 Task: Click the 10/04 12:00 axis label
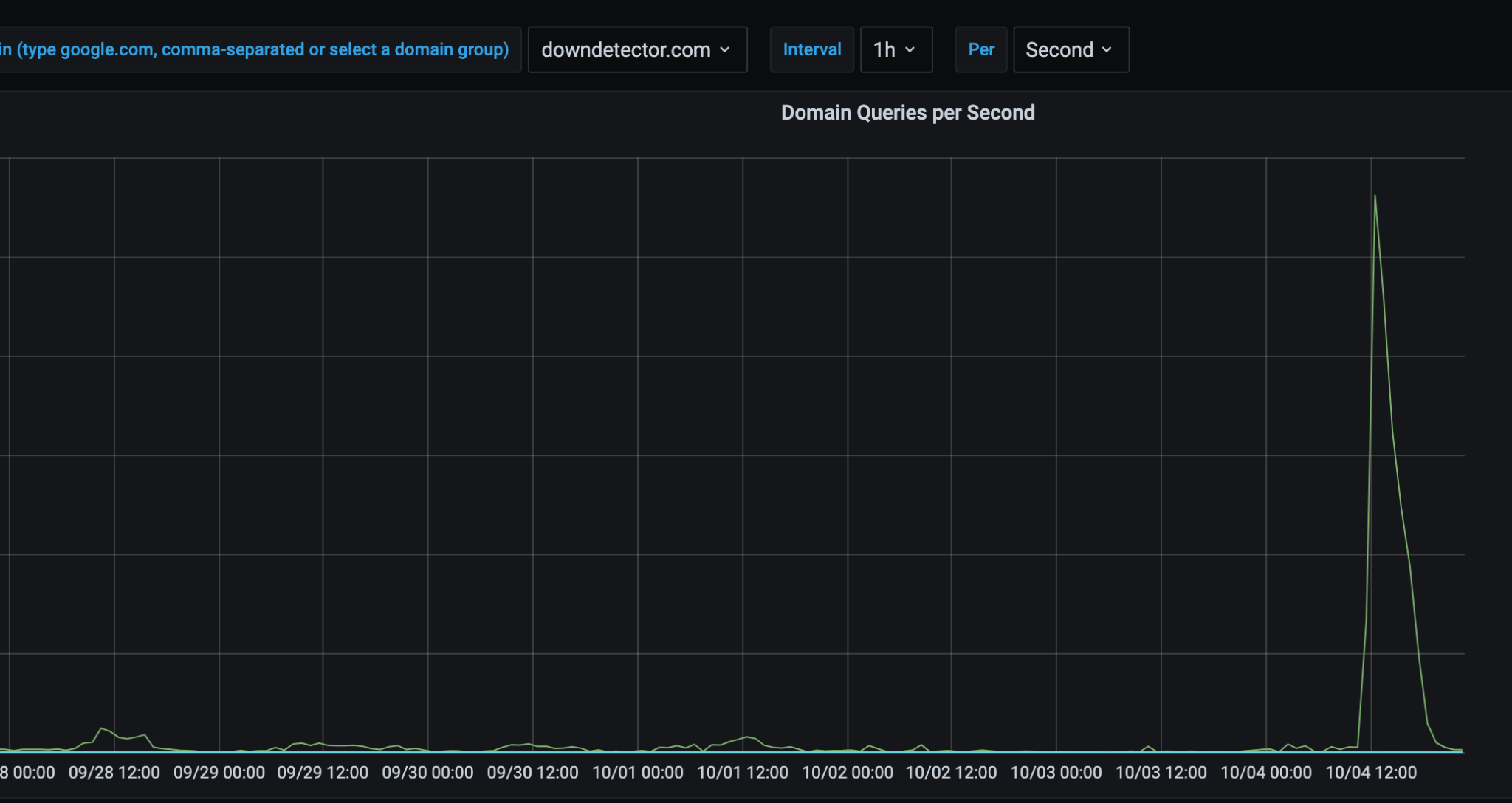(1371, 773)
